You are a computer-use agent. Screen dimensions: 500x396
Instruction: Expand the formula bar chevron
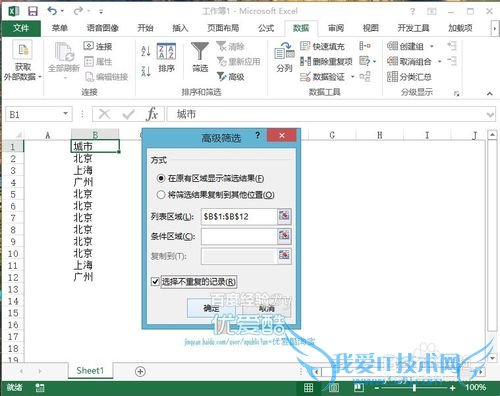490,115
